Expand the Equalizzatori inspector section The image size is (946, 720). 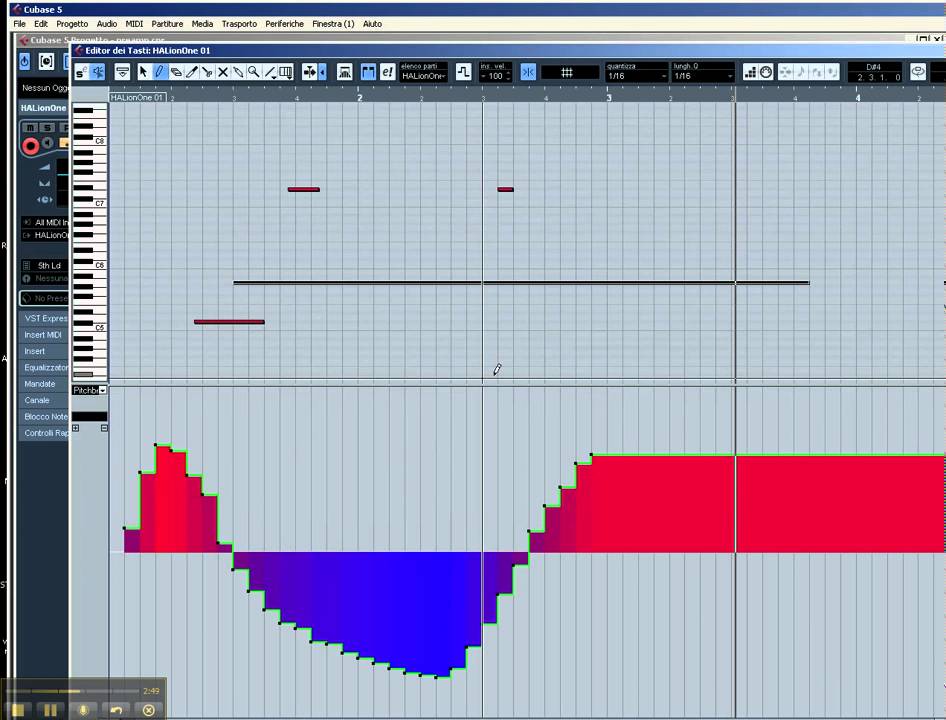coord(45,367)
